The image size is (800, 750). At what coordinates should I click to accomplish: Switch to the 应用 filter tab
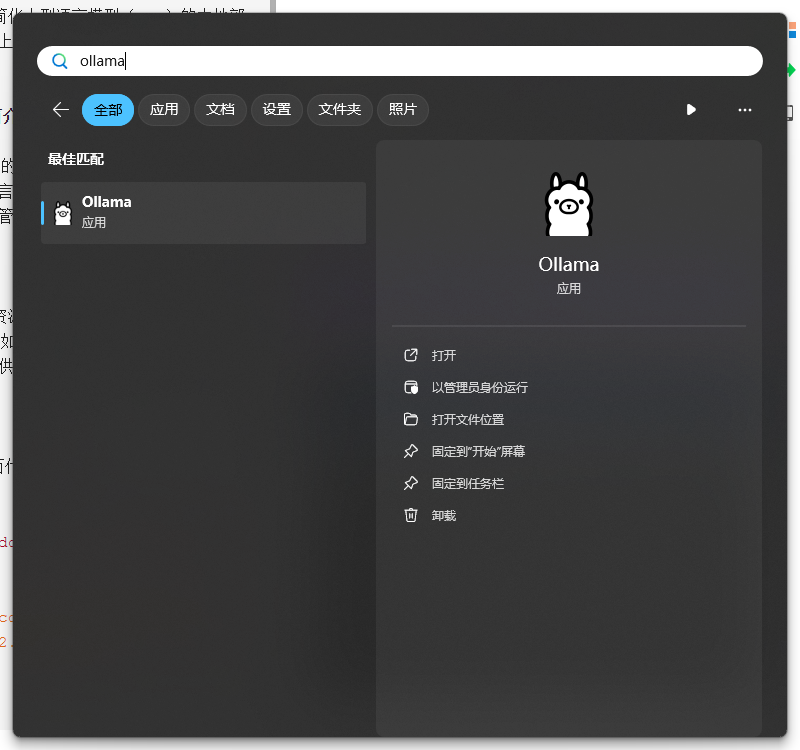coord(164,110)
